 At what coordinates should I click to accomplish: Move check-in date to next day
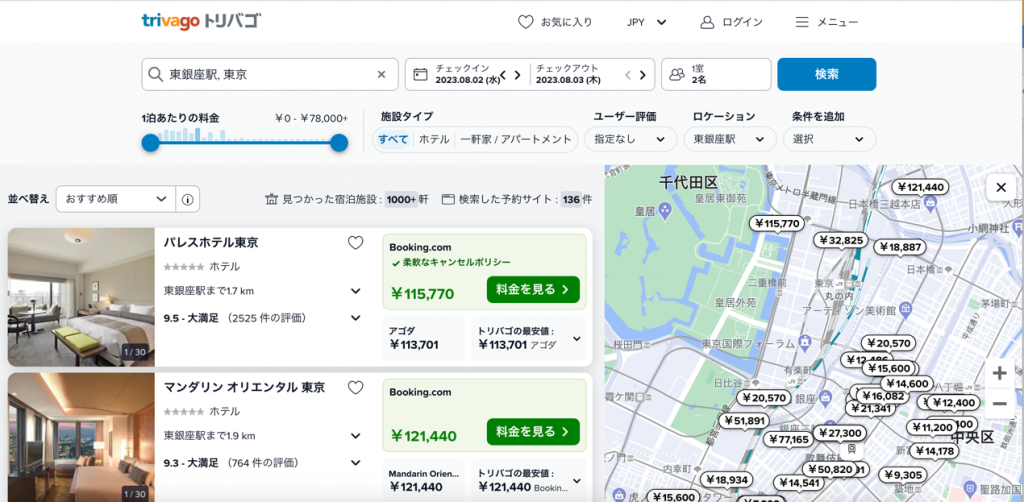point(518,75)
